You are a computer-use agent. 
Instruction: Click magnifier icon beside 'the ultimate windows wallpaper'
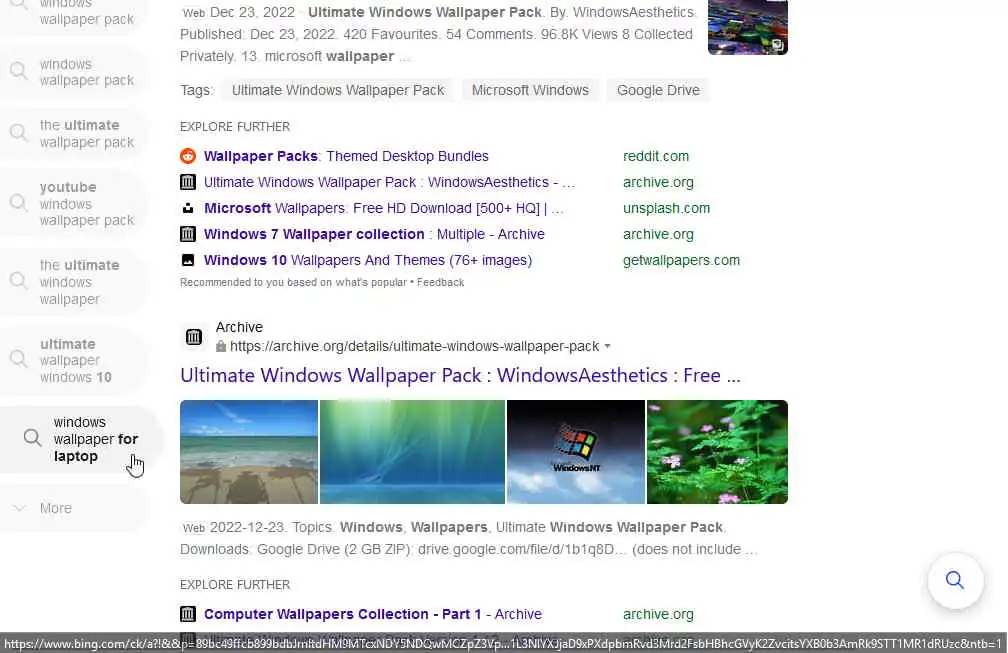(19, 281)
